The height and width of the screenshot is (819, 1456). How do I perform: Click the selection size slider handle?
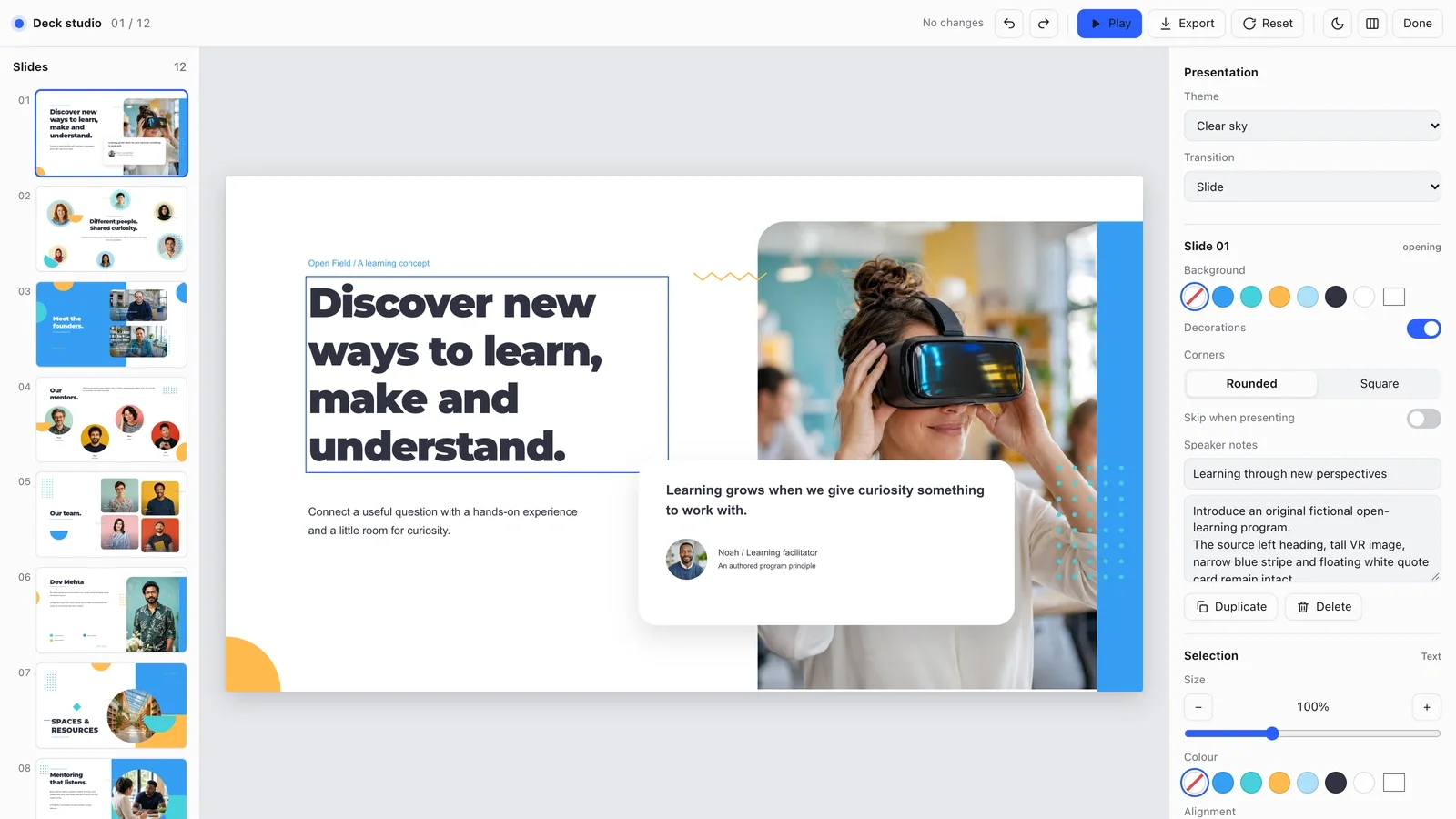point(1273,733)
